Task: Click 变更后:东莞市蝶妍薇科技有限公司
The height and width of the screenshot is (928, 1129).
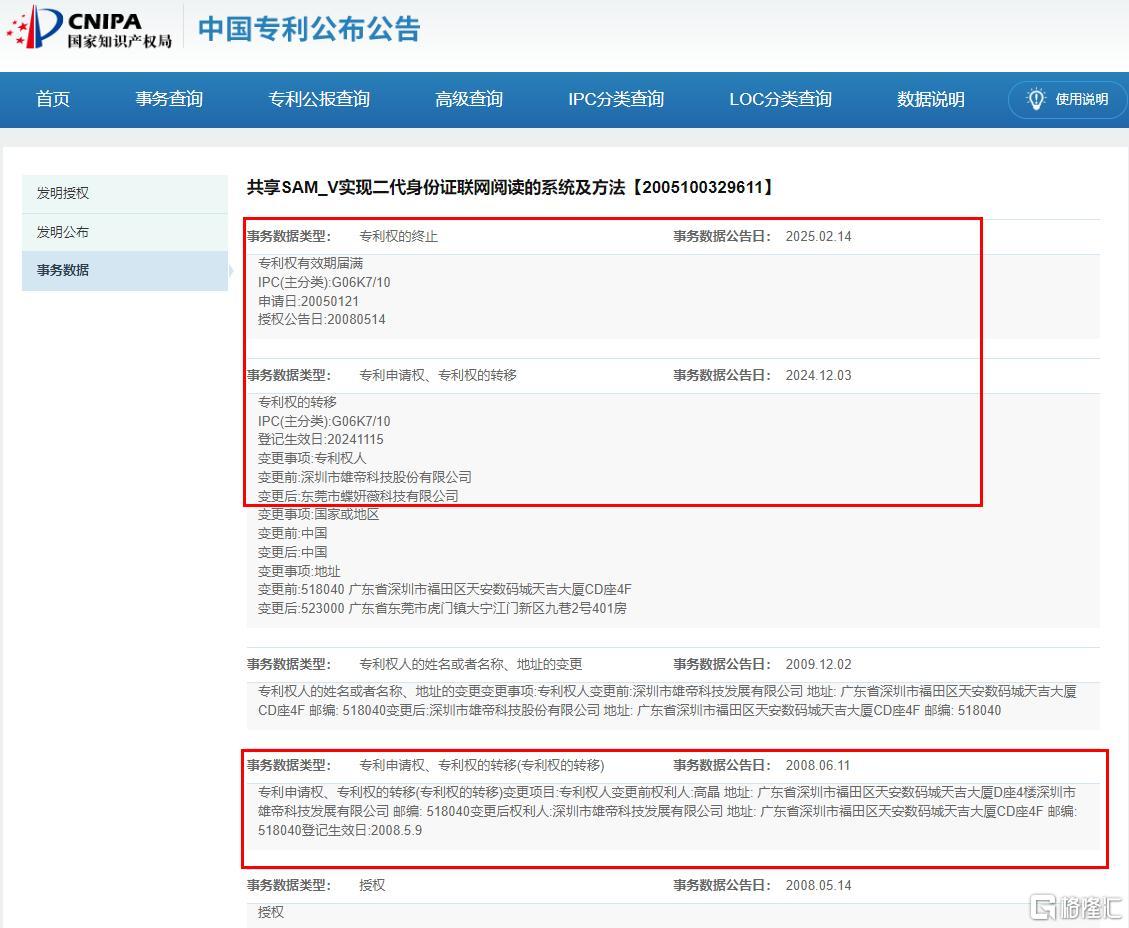Action: tap(358, 496)
